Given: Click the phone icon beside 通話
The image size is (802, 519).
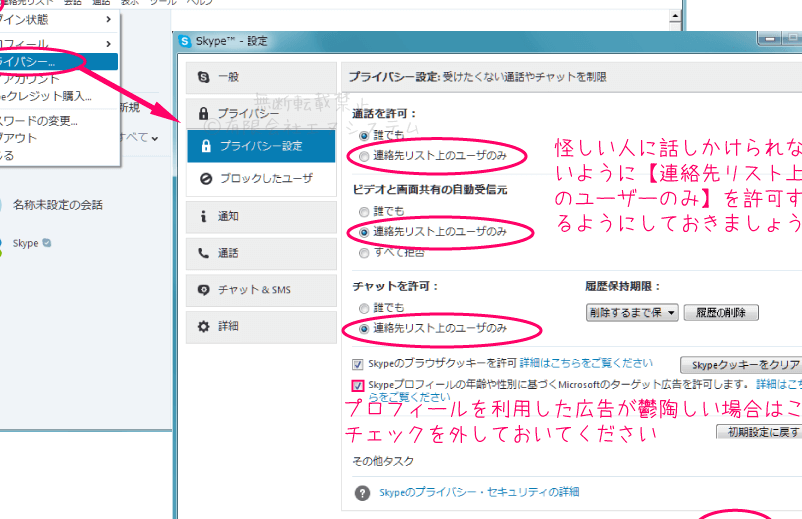Looking at the screenshot, I should click(x=204, y=253).
